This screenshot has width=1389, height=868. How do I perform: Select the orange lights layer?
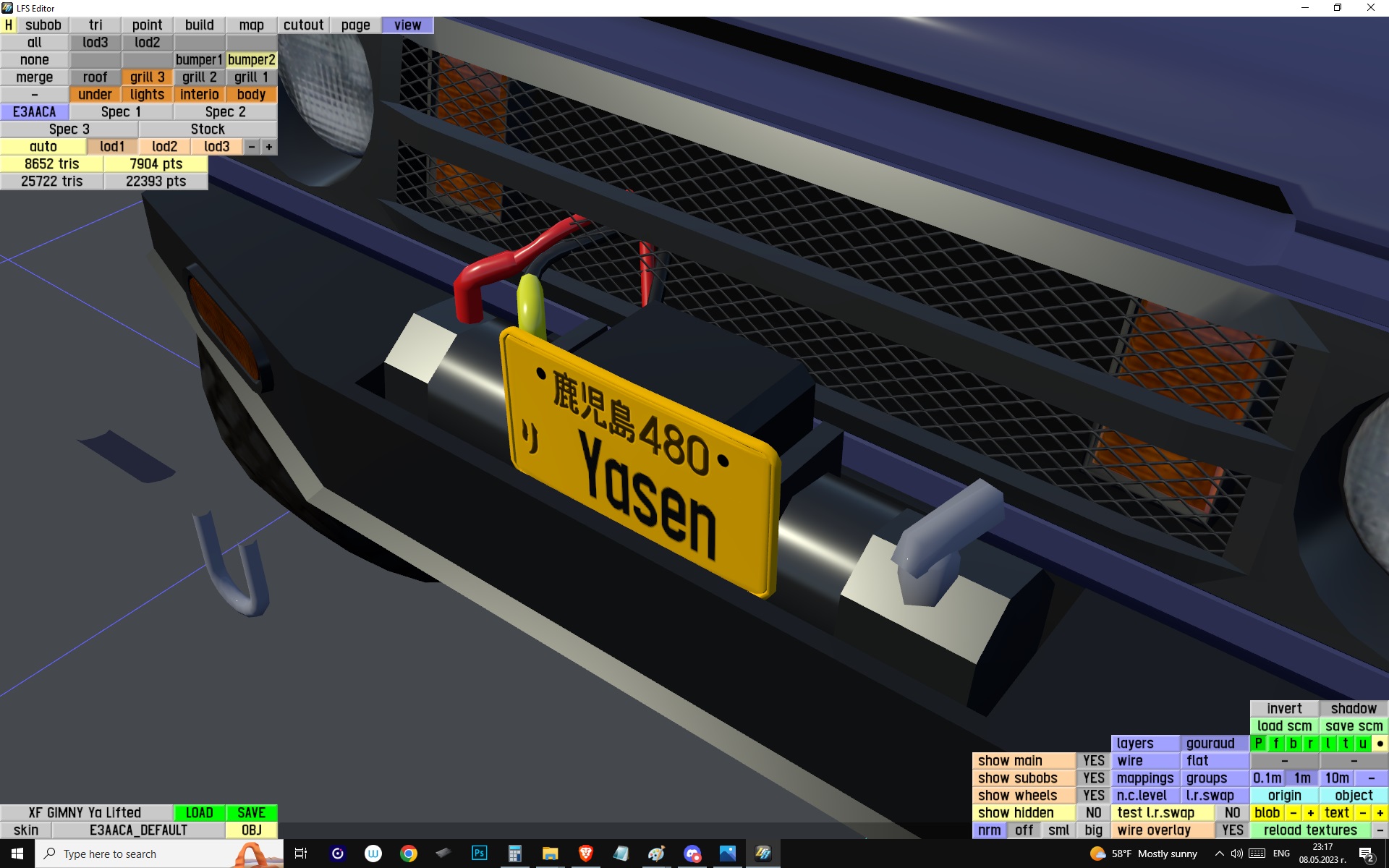[x=147, y=94]
